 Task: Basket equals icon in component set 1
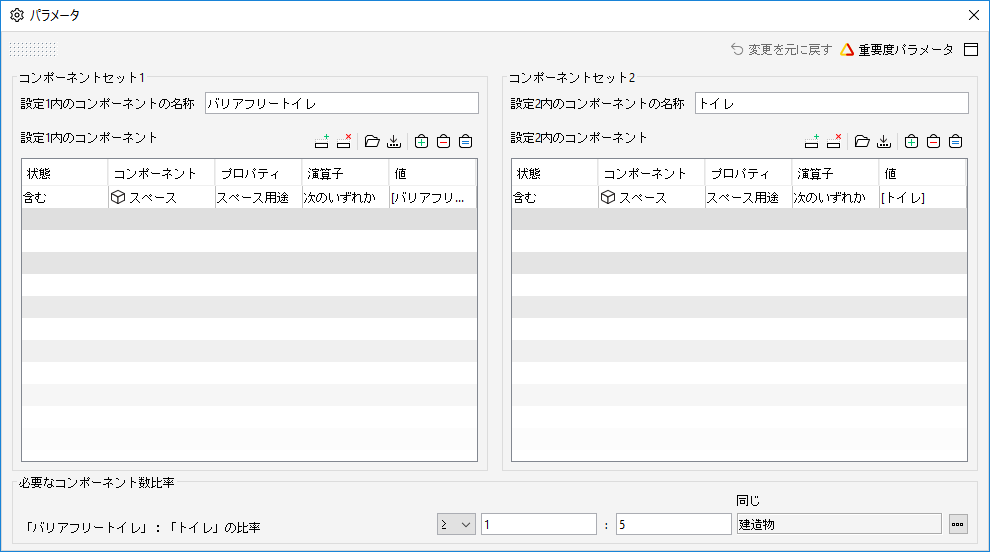[x=466, y=141]
